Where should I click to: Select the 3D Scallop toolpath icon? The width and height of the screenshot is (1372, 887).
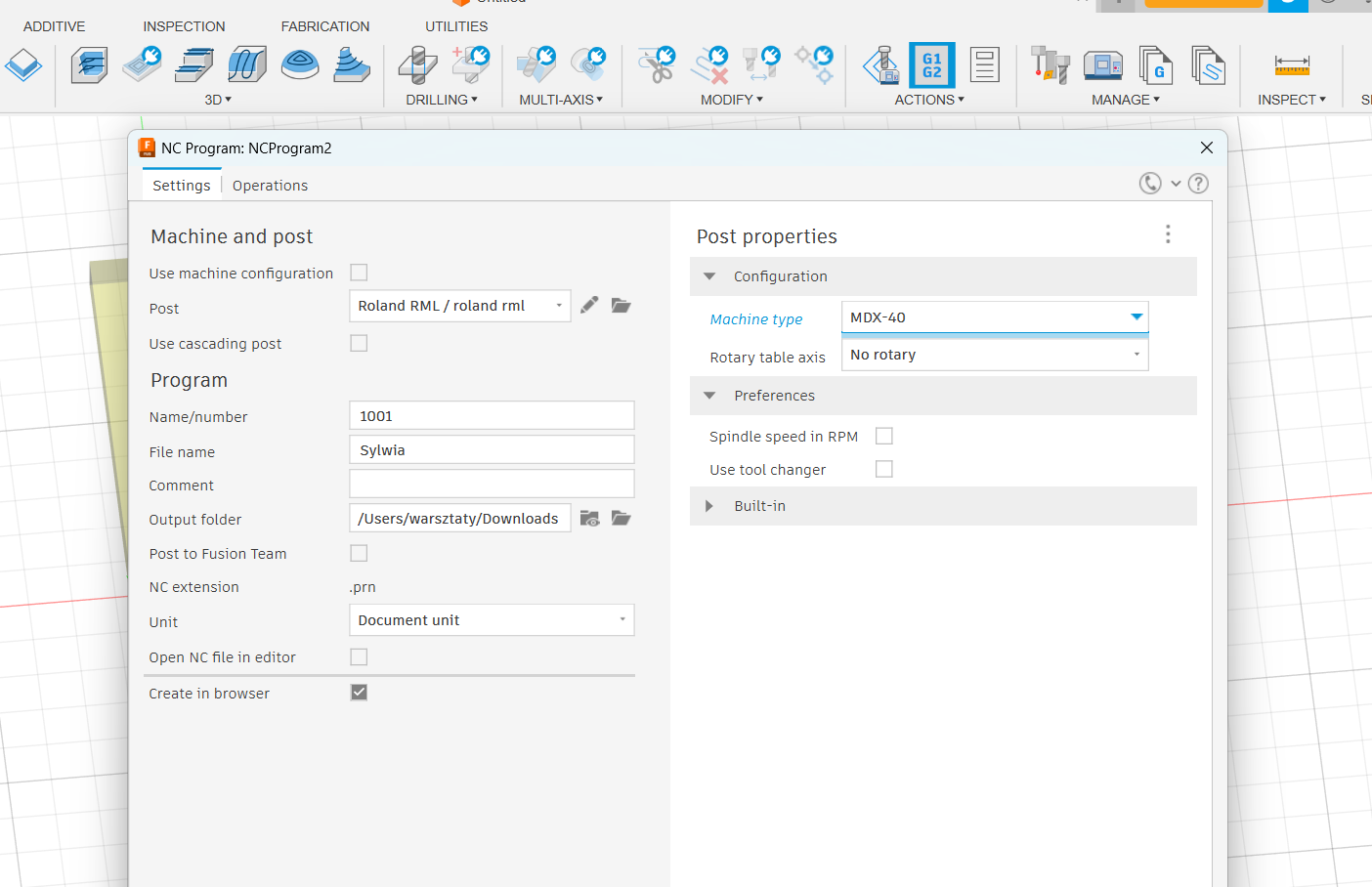click(x=300, y=65)
